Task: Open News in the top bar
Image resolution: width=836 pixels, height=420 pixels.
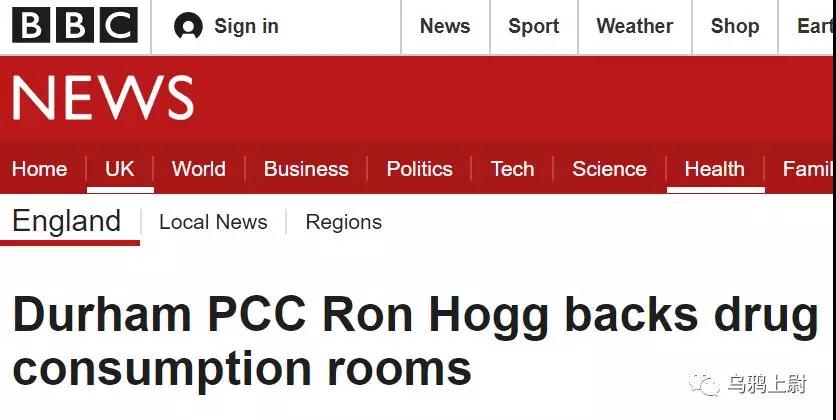Action: tap(445, 26)
